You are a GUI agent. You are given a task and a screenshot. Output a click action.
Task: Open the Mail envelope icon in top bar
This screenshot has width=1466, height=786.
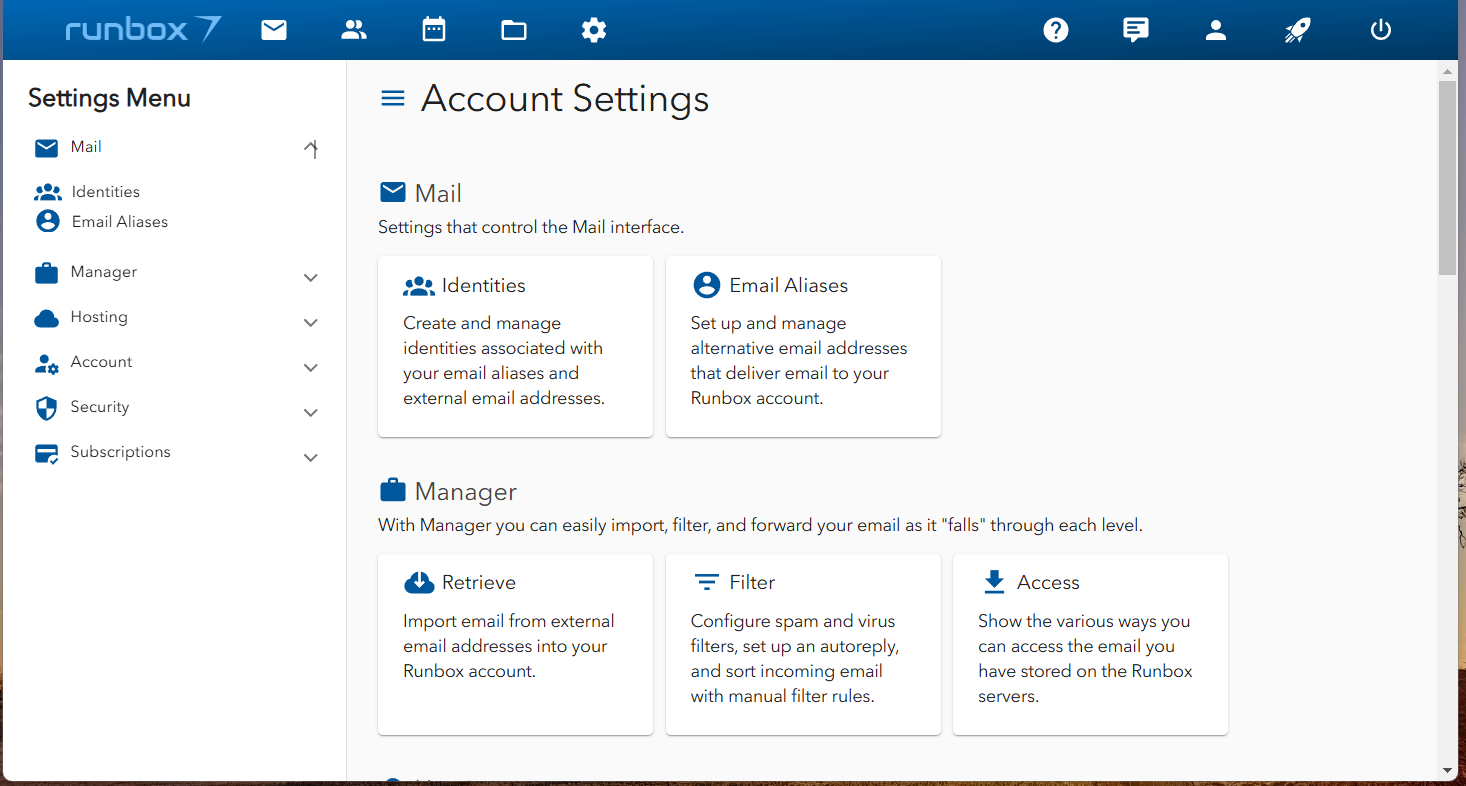[x=274, y=30]
